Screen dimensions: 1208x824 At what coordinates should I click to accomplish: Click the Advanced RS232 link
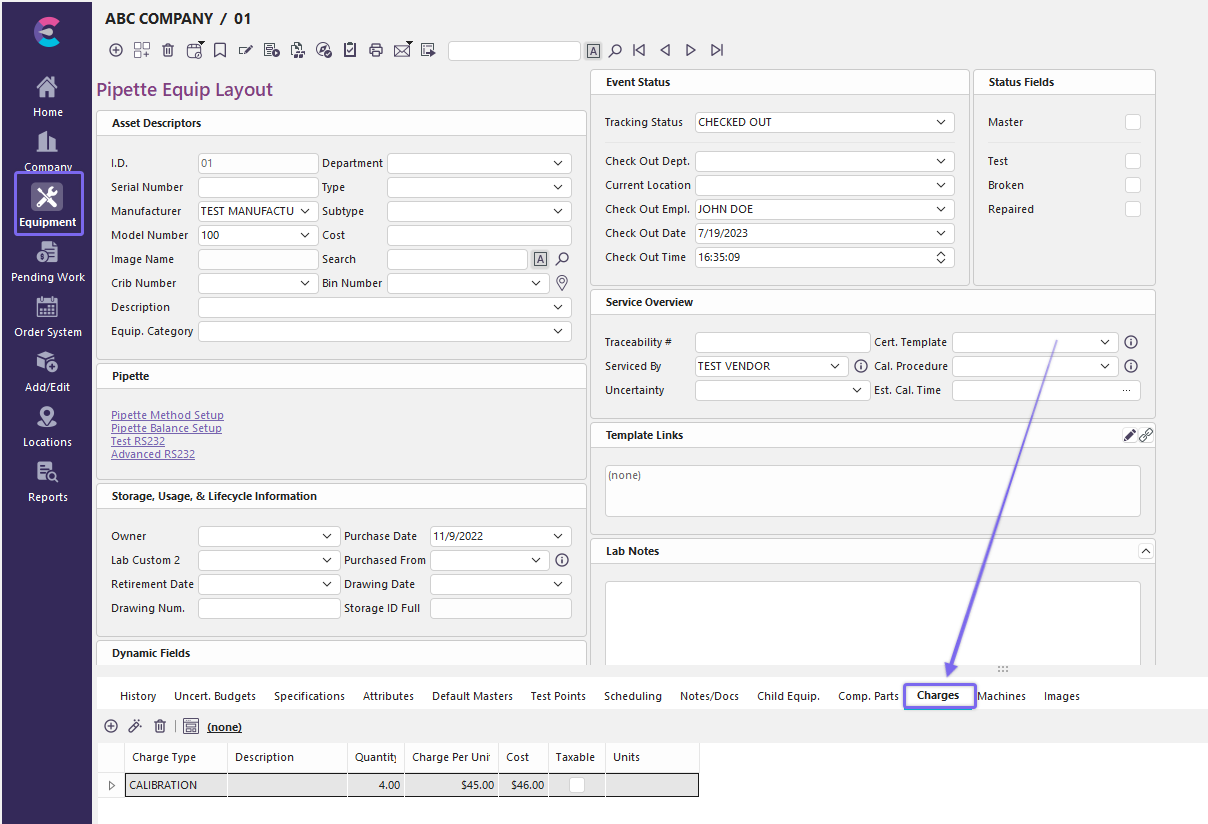pyautogui.click(x=153, y=454)
